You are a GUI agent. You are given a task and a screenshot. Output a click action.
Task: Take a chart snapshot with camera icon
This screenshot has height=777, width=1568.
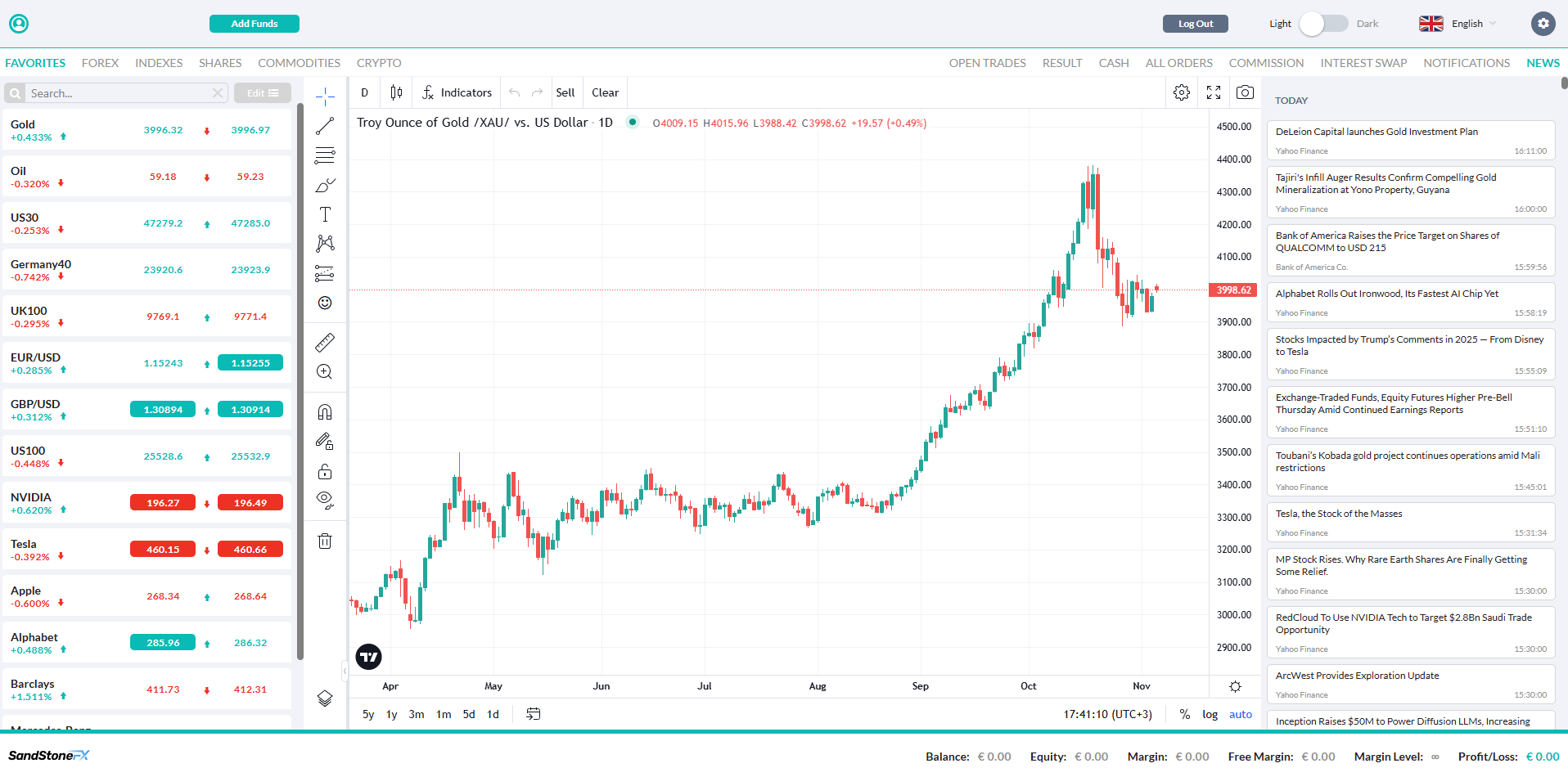tap(1245, 92)
